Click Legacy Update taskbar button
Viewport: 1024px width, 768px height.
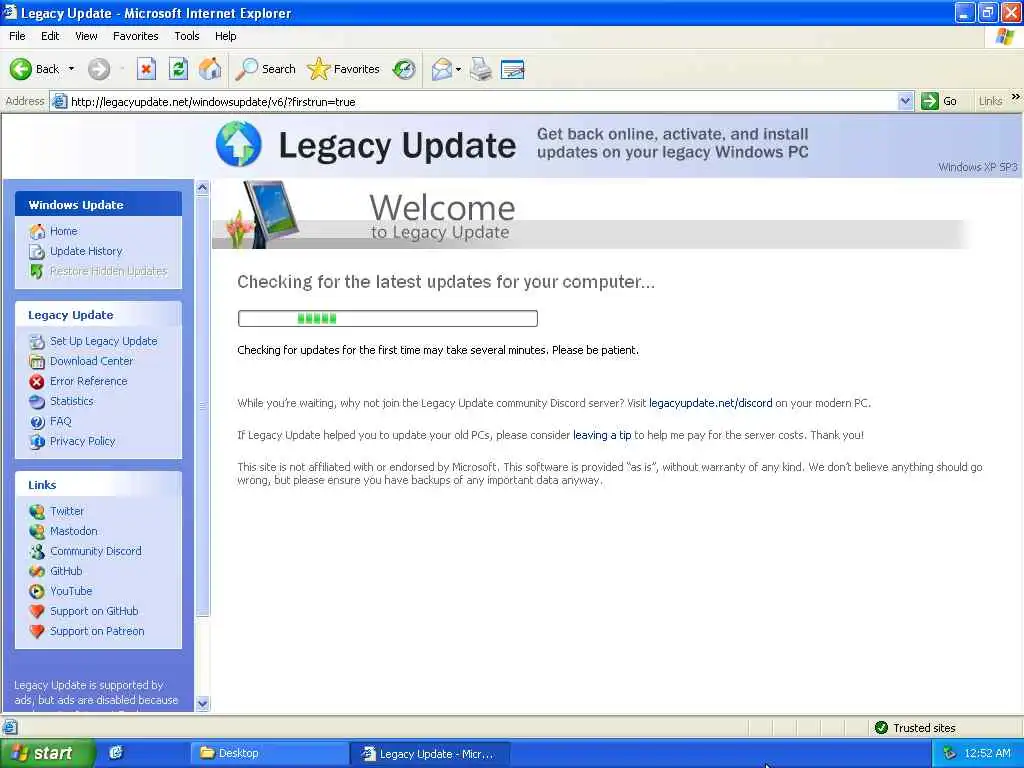[430, 753]
